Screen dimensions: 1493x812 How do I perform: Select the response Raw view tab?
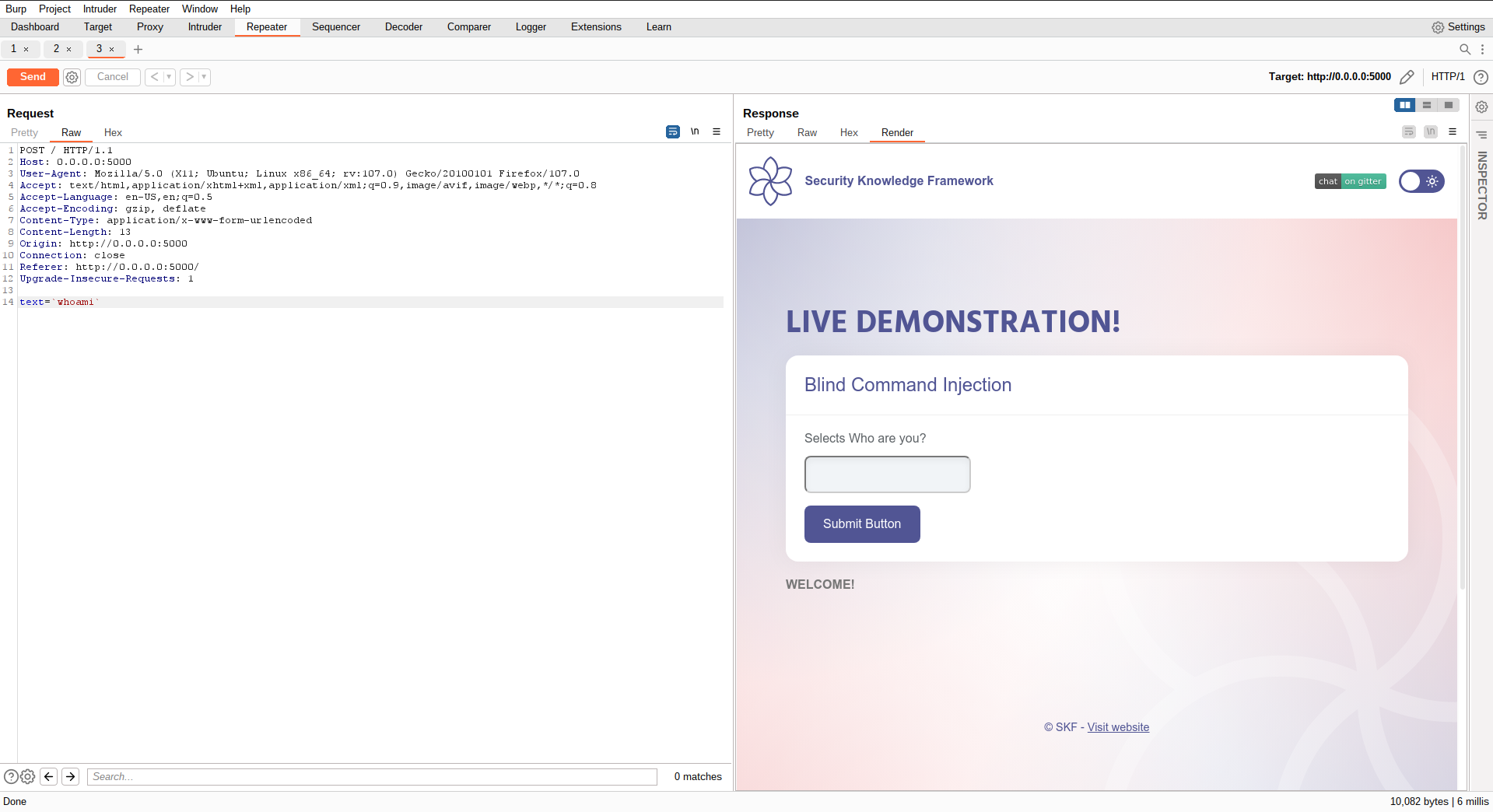(807, 133)
